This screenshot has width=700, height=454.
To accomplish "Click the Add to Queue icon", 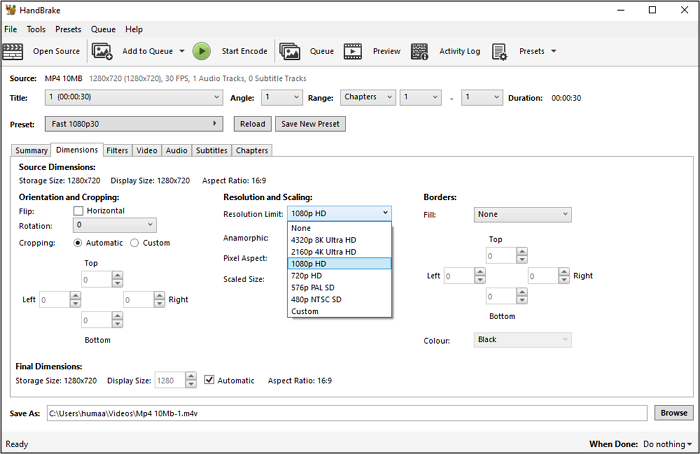I will [102, 51].
